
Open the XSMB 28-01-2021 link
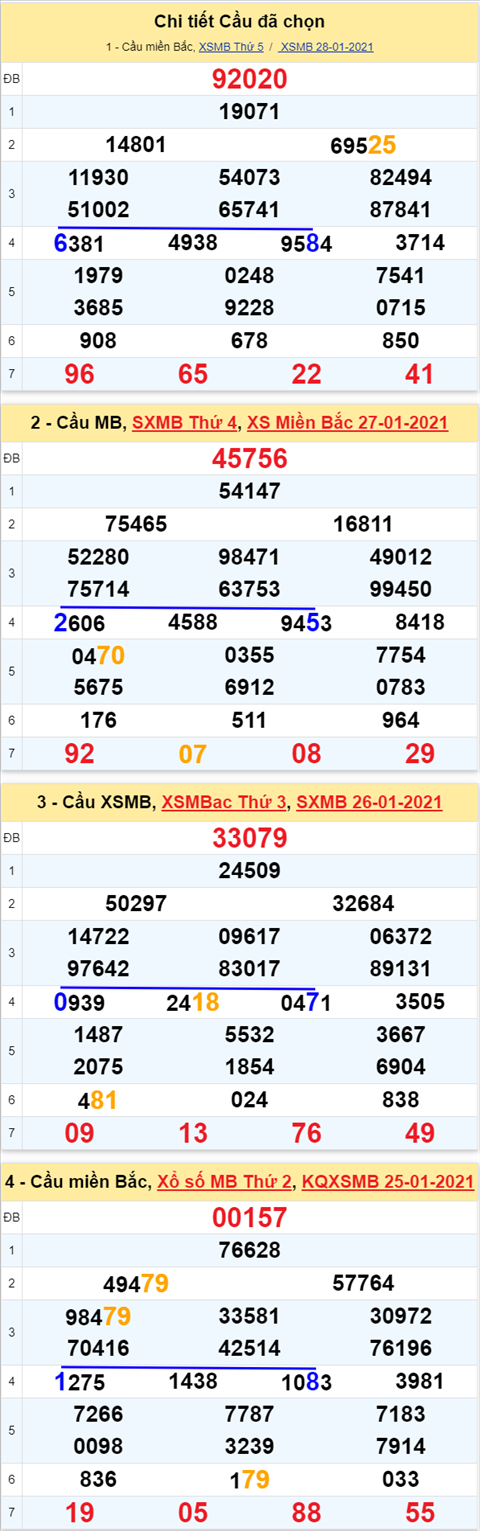click(326, 47)
